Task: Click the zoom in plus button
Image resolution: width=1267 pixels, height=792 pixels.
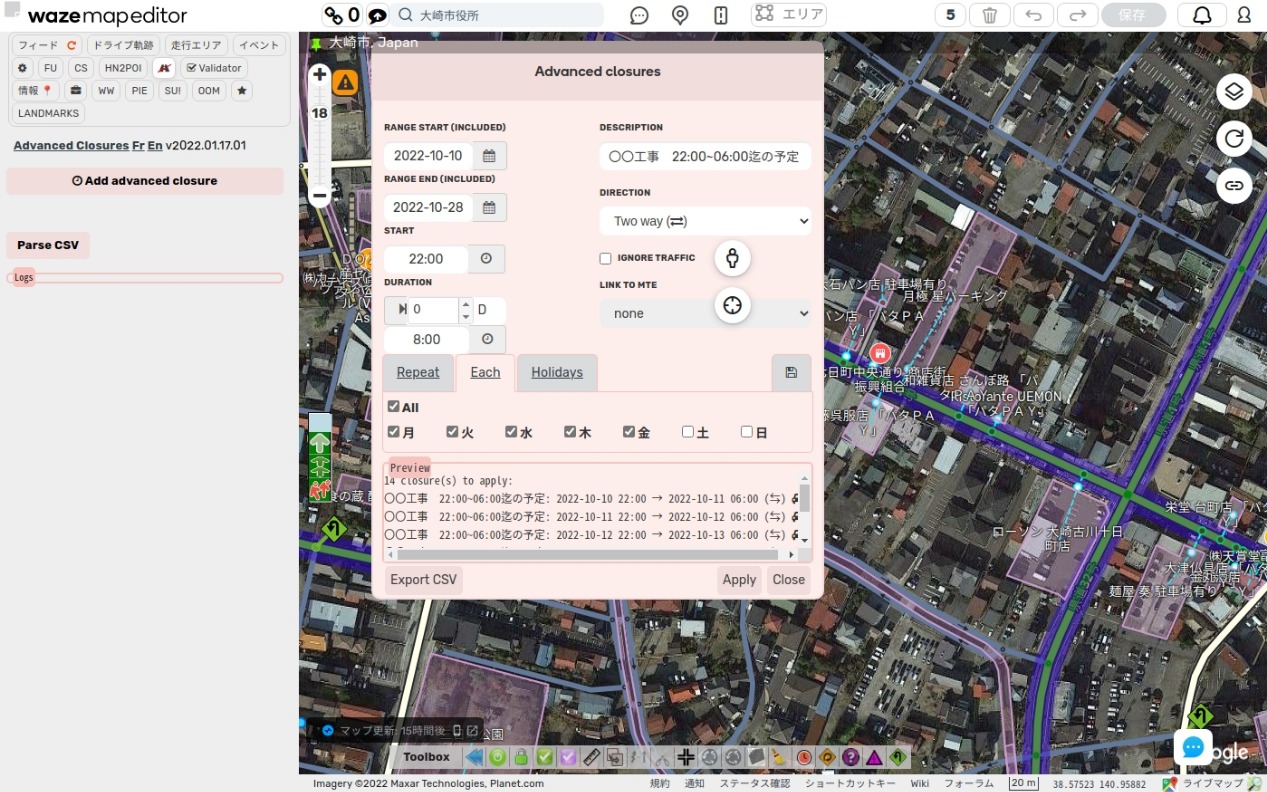Action: pos(319,74)
